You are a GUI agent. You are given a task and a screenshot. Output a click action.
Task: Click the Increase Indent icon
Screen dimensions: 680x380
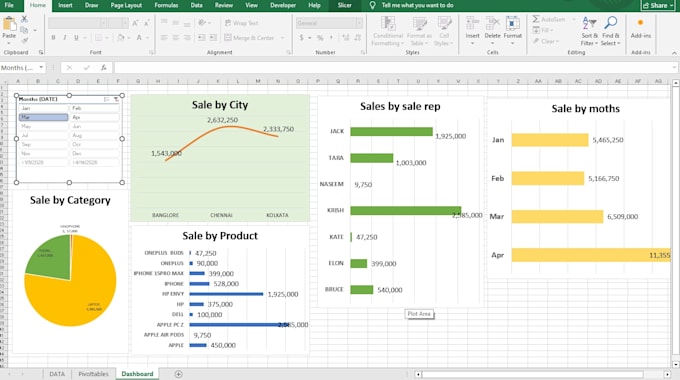click(213, 38)
